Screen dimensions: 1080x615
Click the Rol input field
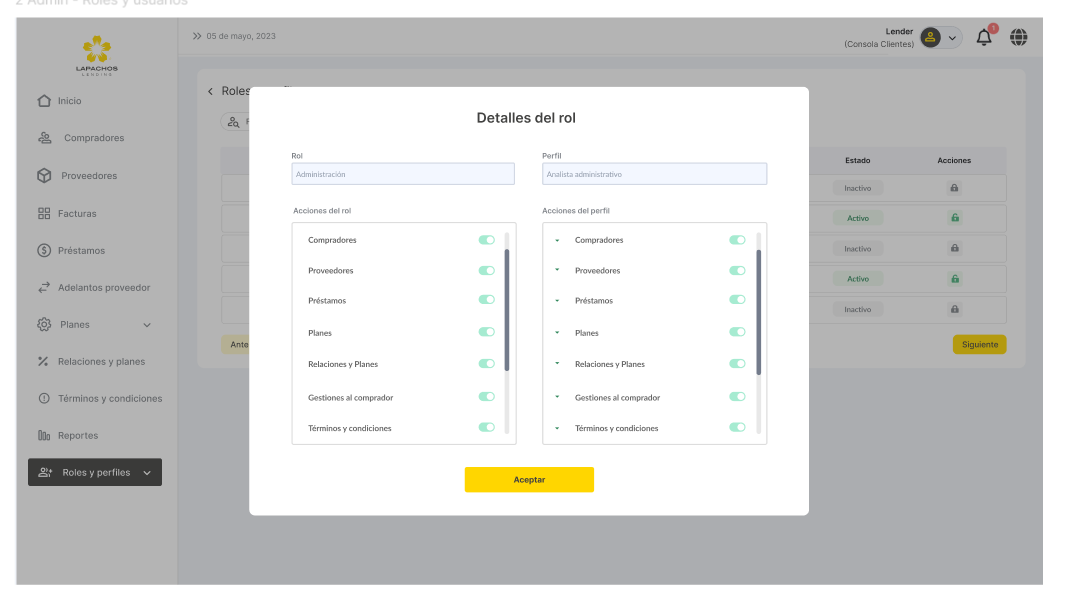point(403,174)
